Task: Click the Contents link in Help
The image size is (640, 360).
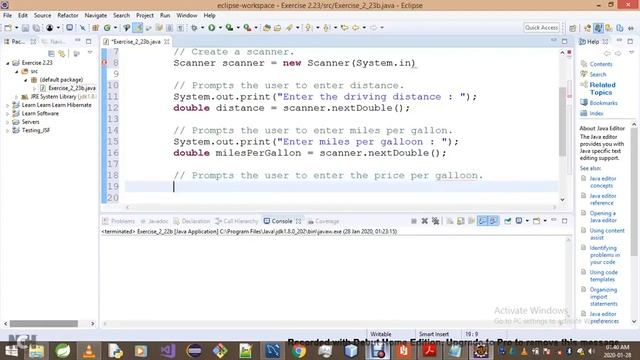Action: tap(601, 64)
